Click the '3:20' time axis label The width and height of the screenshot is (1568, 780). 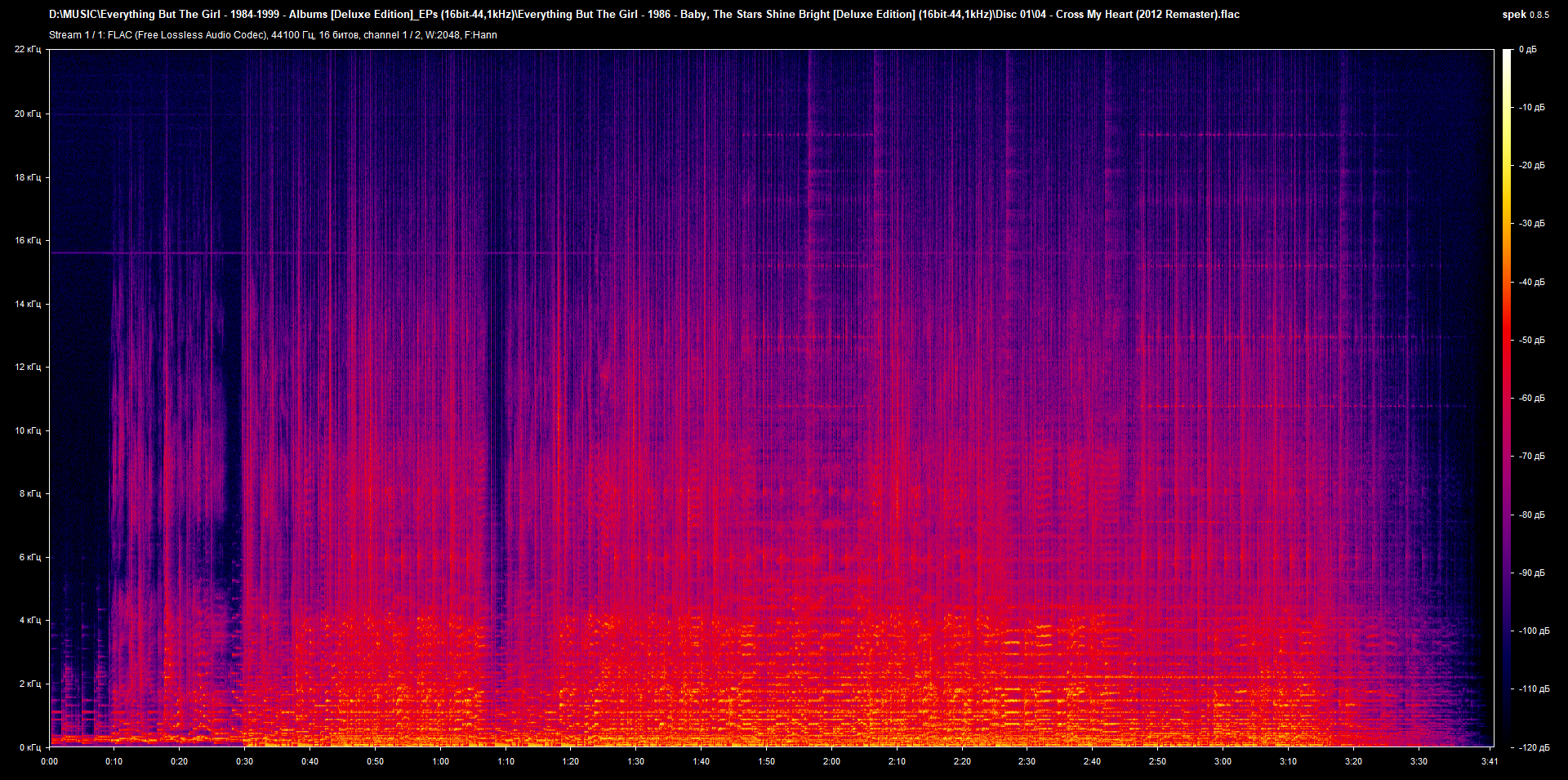click(x=1353, y=761)
